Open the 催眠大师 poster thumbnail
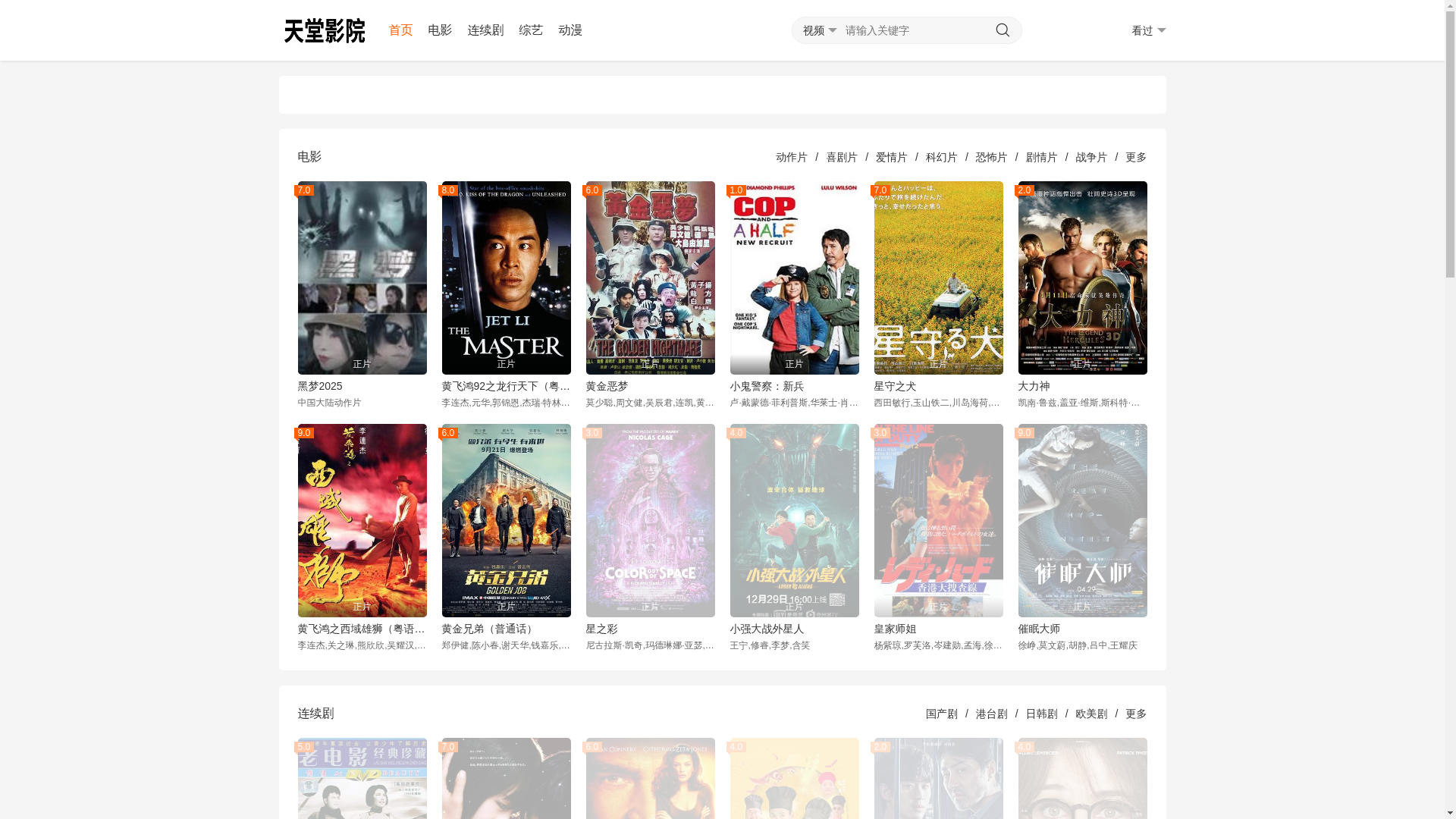 (1083, 520)
